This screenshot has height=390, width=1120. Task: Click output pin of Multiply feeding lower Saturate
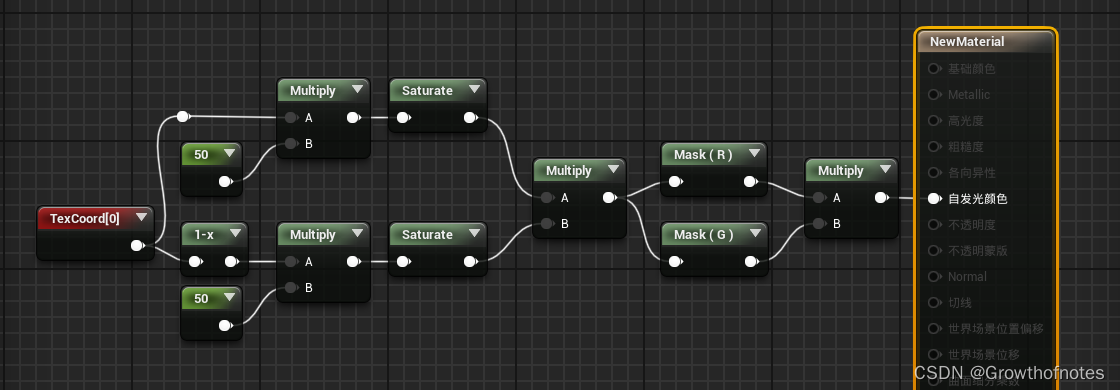[x=354, y=261]
